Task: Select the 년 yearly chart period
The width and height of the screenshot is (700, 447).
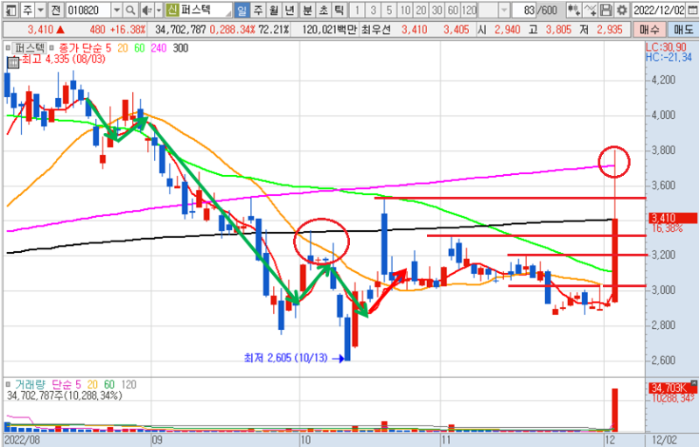Action: pos(290,10)
